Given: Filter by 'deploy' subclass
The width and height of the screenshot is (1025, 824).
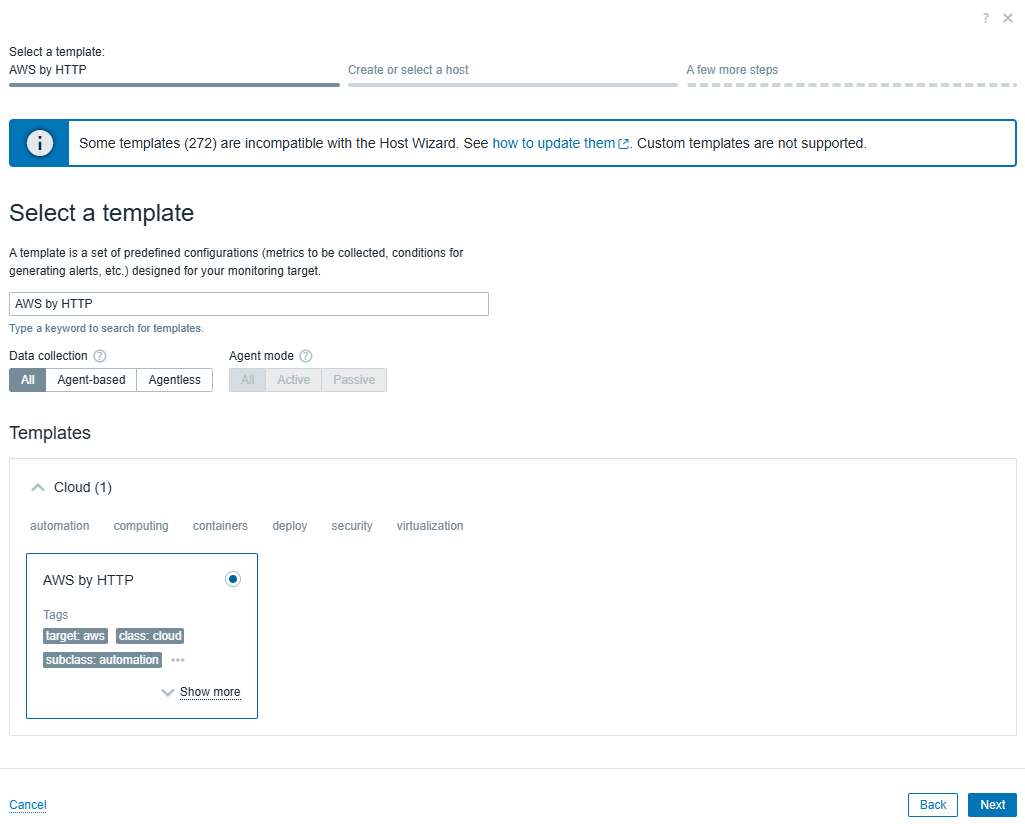Looking at the screenshot, I should click(x=290, y=526).
